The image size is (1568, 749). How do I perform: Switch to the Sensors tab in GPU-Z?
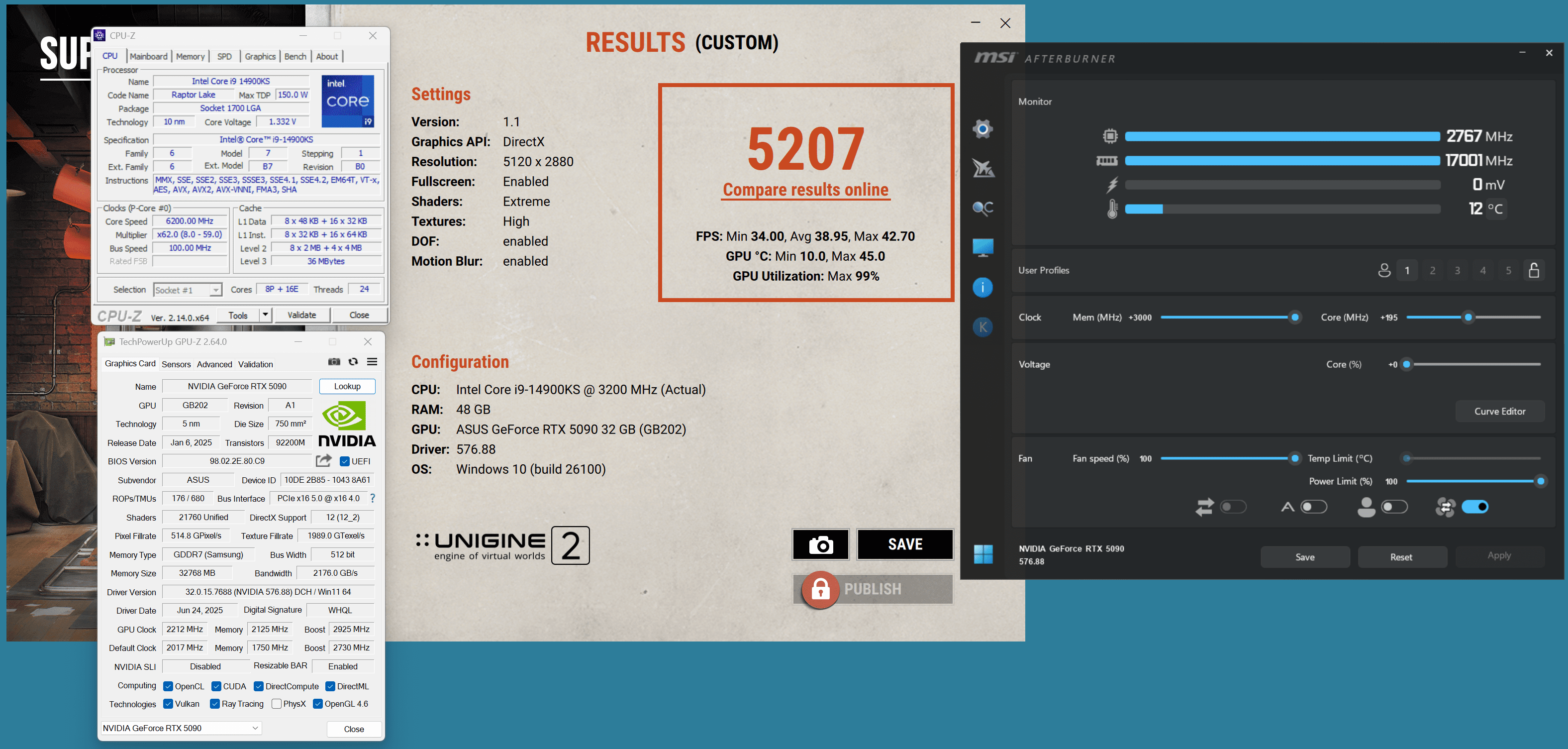tap(176, 364)
